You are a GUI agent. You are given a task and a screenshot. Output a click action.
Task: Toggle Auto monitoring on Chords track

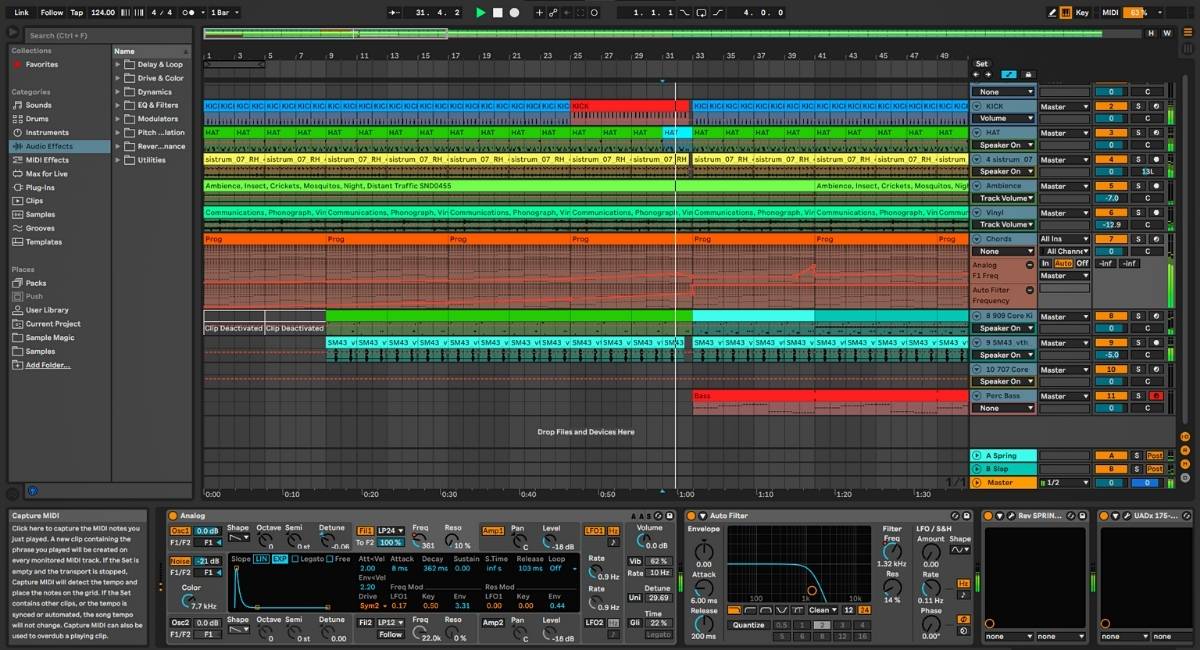1063,263
